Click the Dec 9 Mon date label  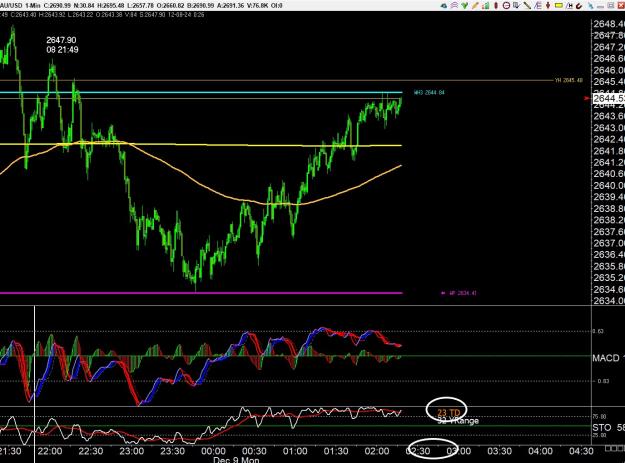tap(236, 460)
